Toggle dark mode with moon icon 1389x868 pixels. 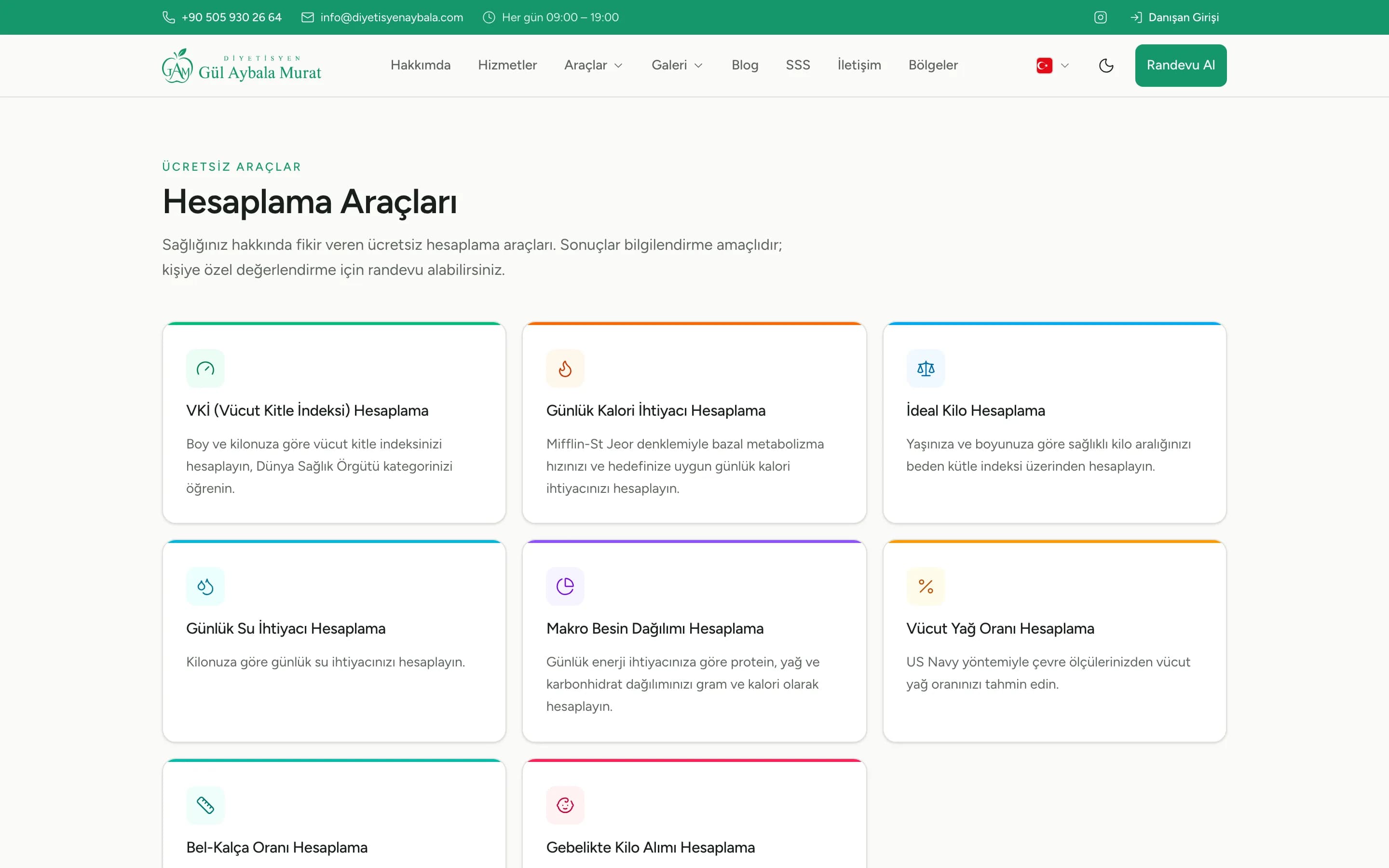(1106, 66)
